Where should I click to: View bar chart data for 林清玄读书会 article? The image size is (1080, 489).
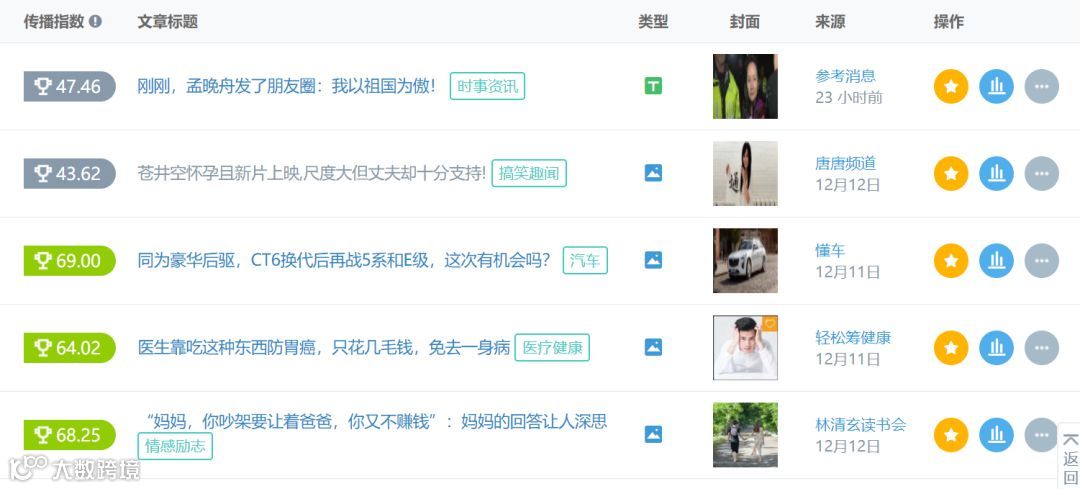point(996,435)
